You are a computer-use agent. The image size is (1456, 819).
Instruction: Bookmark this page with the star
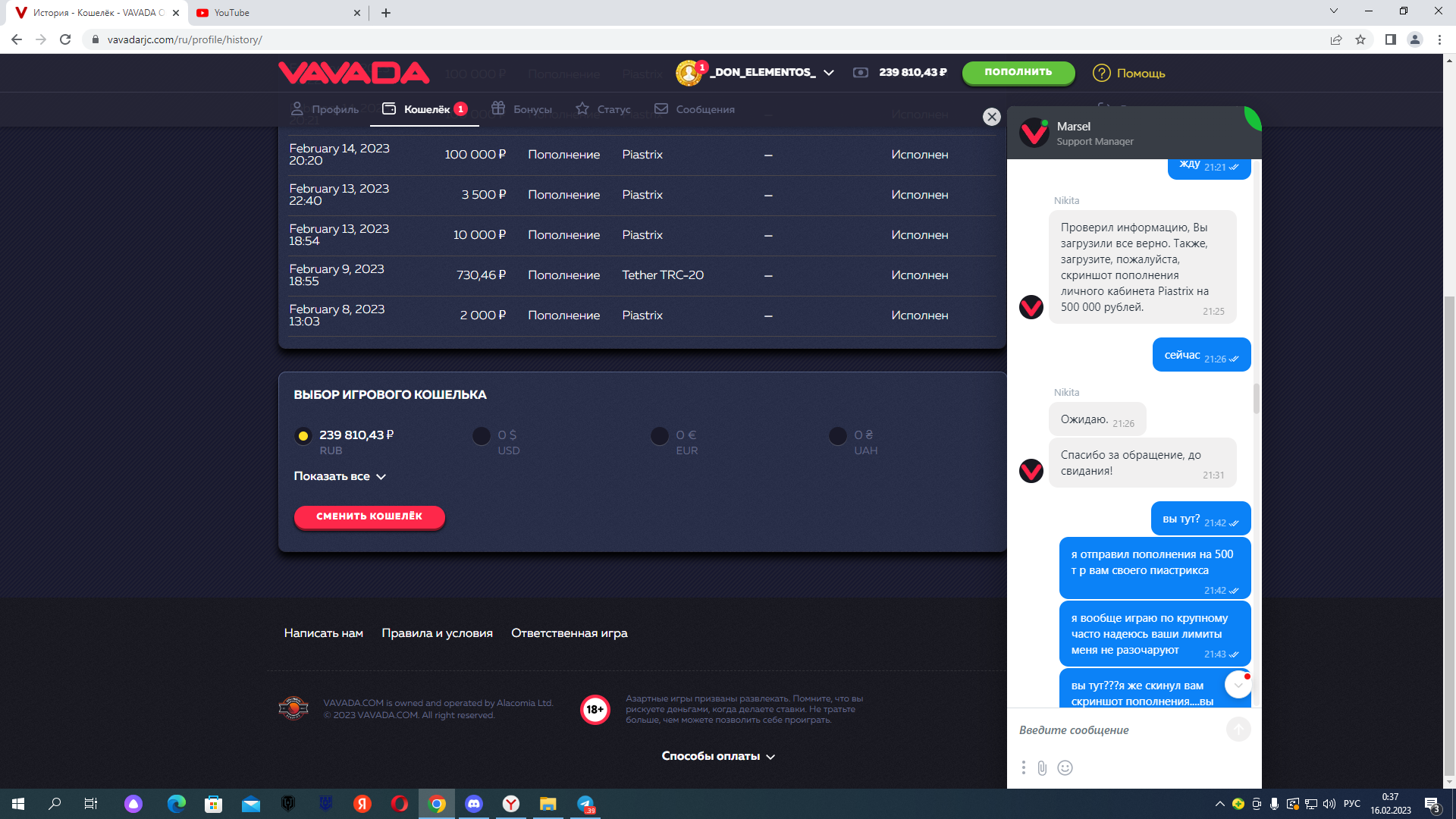coord(1360,39)
